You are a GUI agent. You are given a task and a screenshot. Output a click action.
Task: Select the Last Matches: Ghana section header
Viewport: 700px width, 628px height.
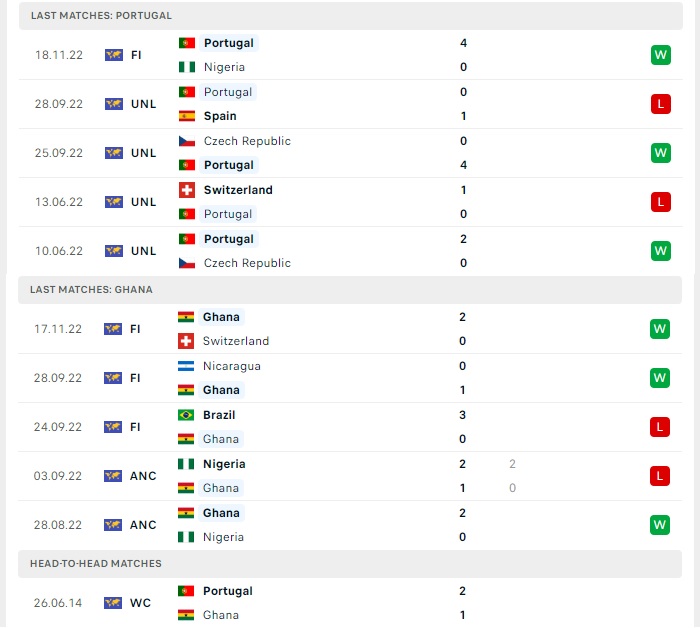tap(92, 289)
